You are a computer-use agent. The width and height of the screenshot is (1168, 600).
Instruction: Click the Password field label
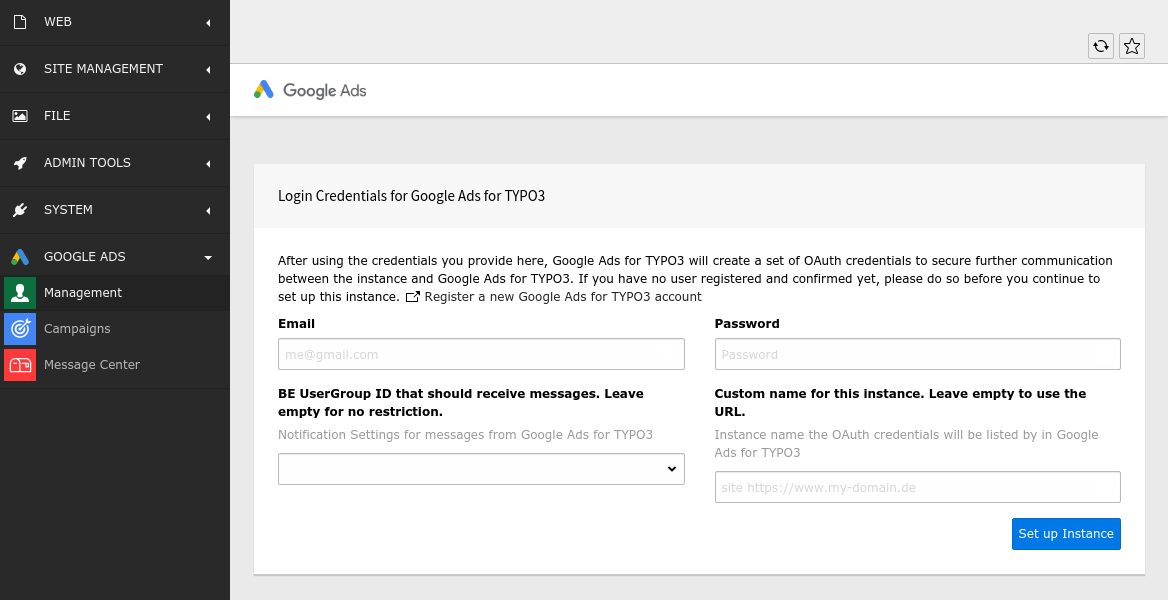[x=747, y=323]
